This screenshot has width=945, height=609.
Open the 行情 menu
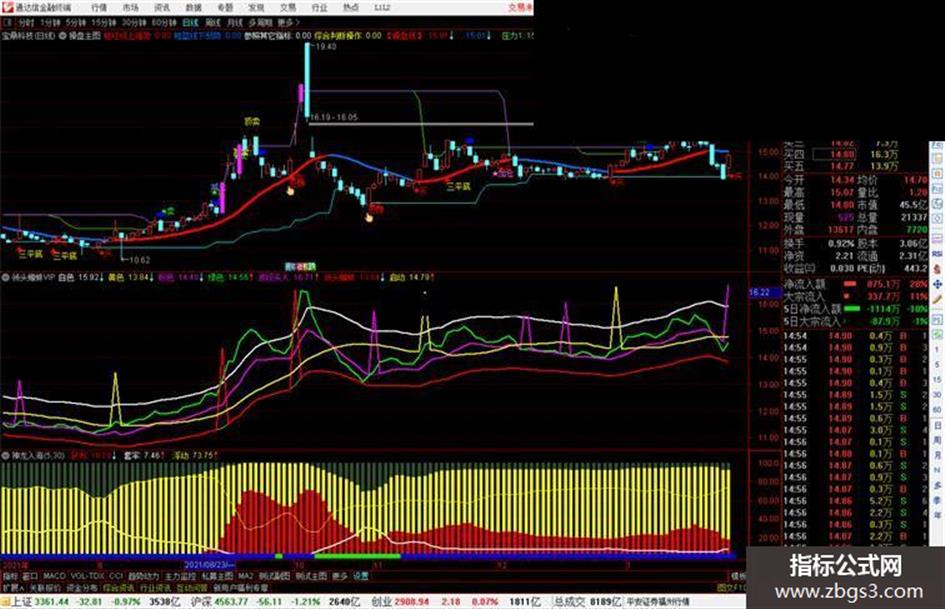coord(99,8)
